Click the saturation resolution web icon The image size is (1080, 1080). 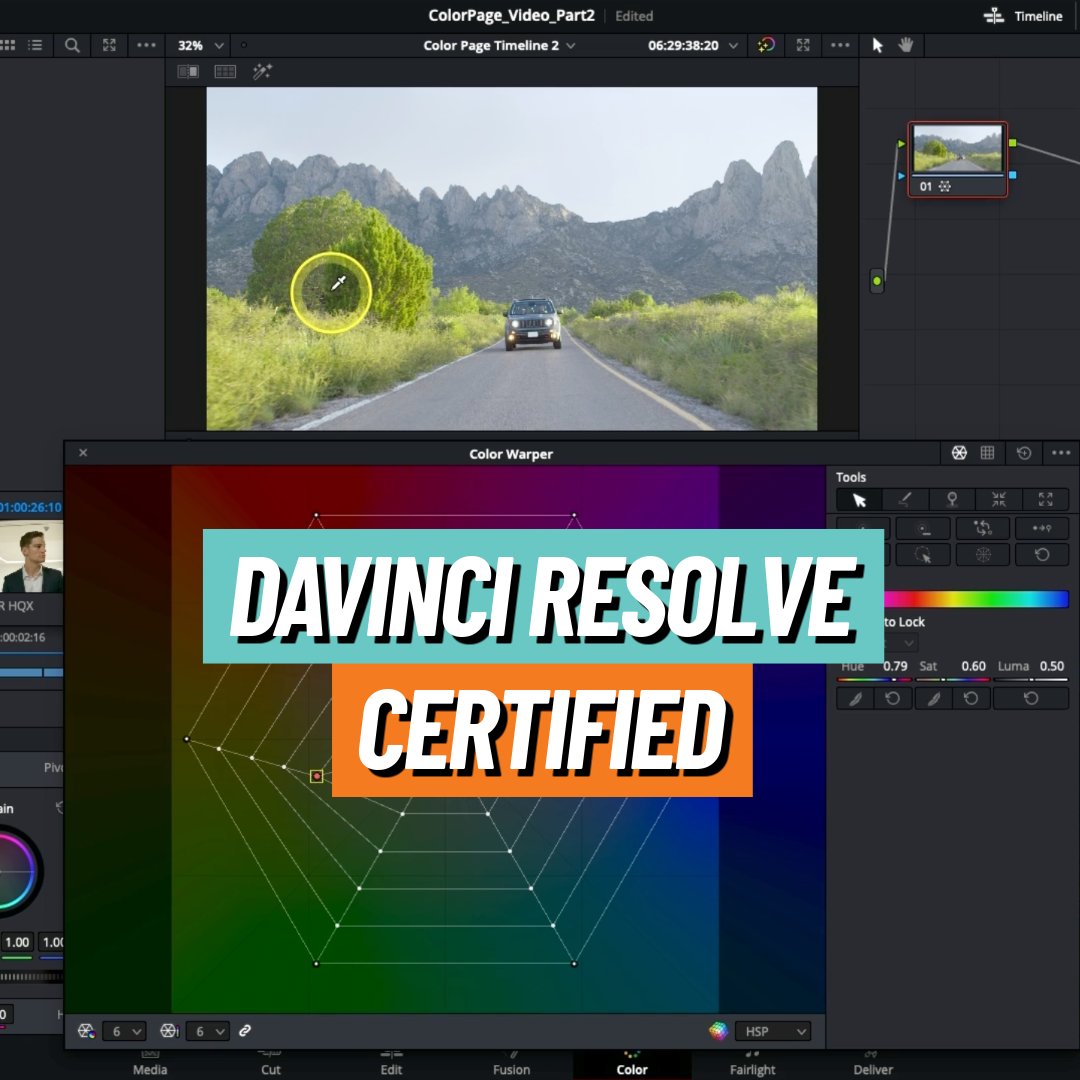point(169,1031)
